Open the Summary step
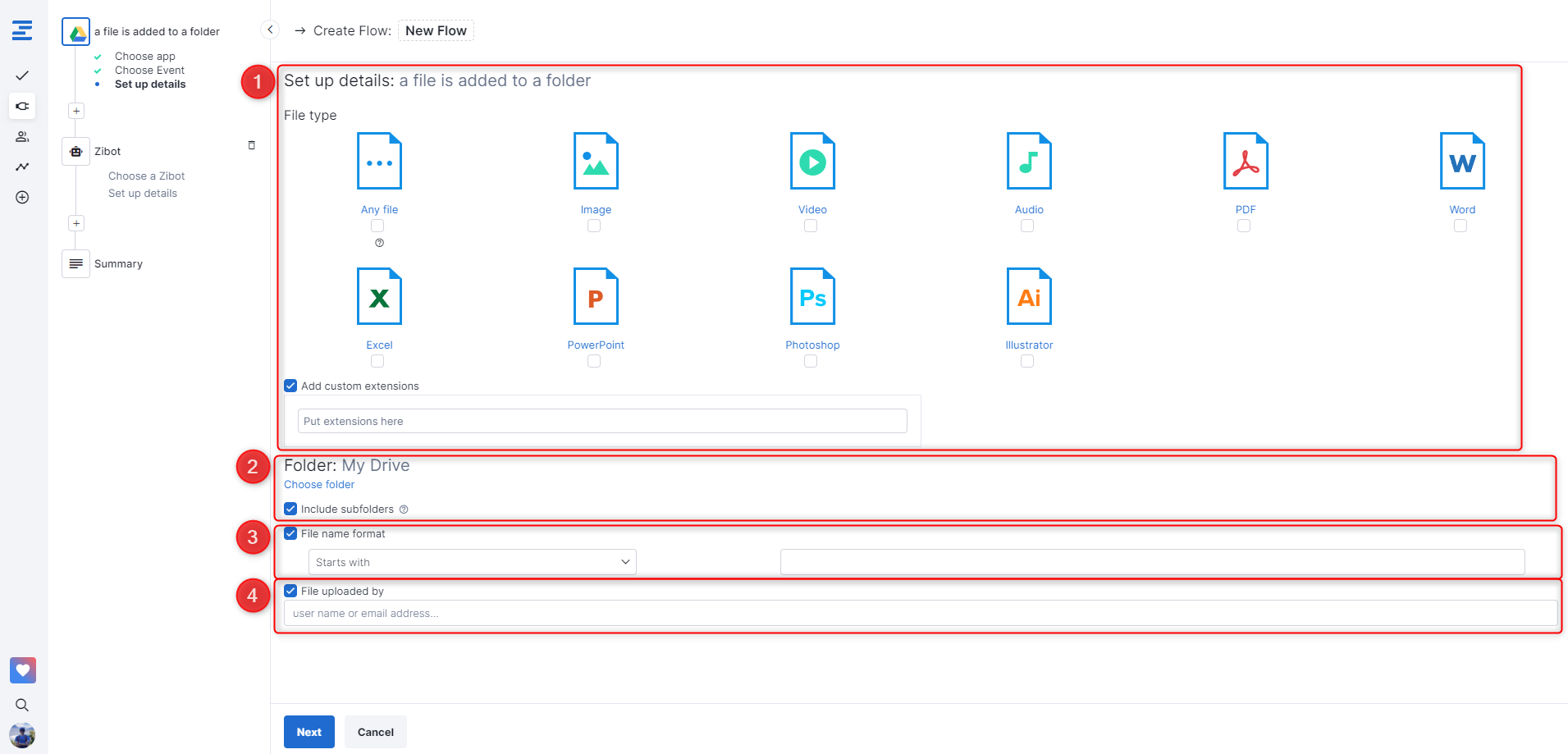This screenshot has height=754, width=1568. (118, 264)
